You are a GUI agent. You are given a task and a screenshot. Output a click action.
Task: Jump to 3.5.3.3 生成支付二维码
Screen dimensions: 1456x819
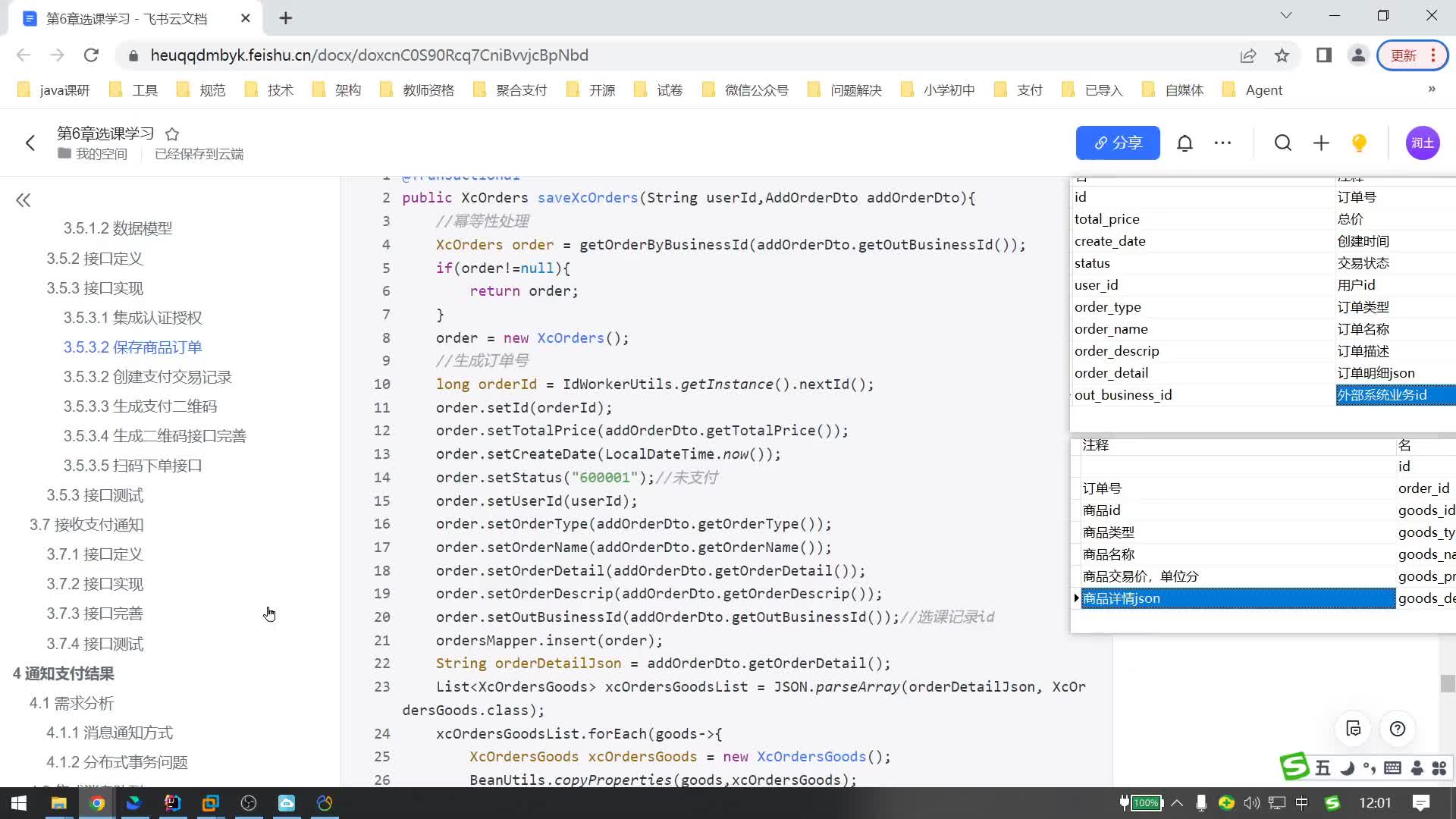point(140,406)
